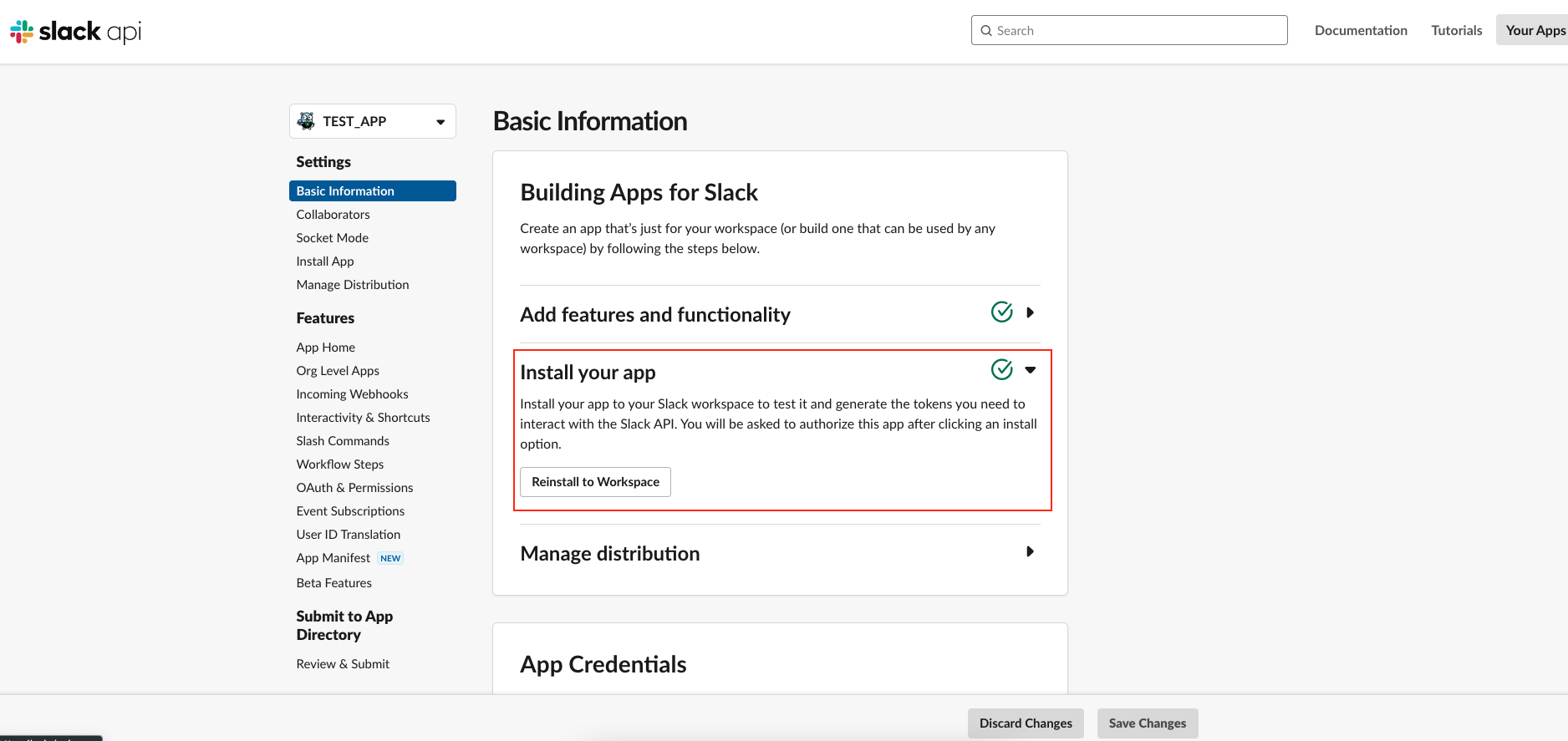This screenshot has height=741, width=1568.
Task: Click Save Changes button
Action: (1148, 723)
